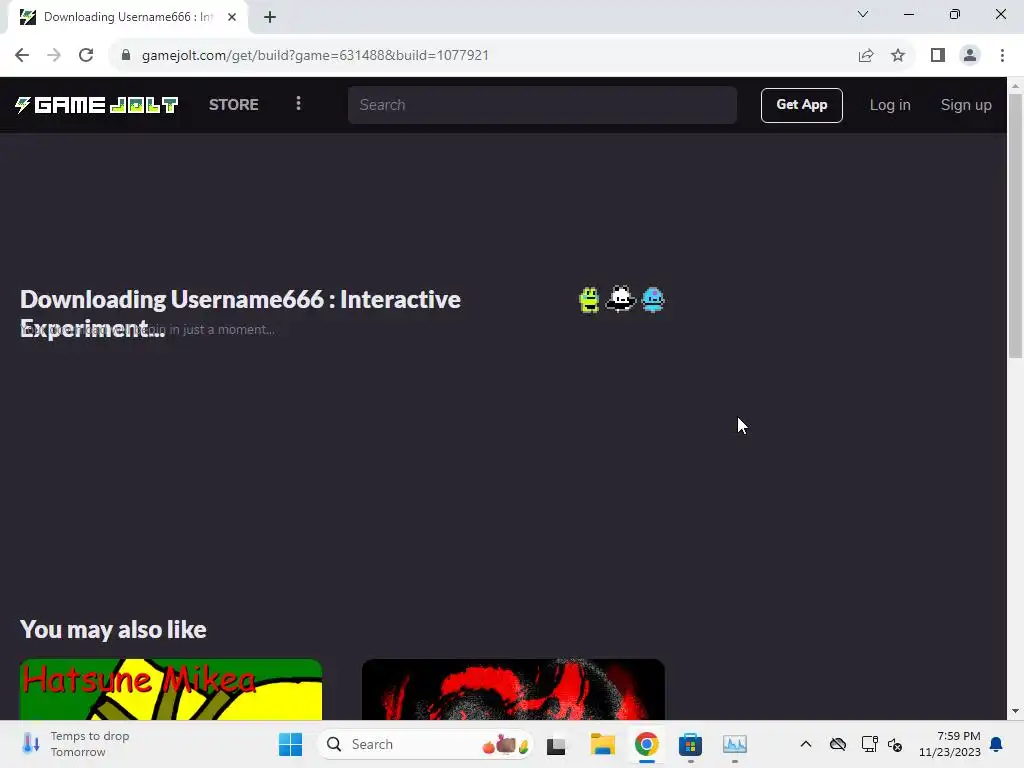The height and width of the screenshot is (768, 1024).
Task: Click the Game Jolt logo
Action: point(97,104)
